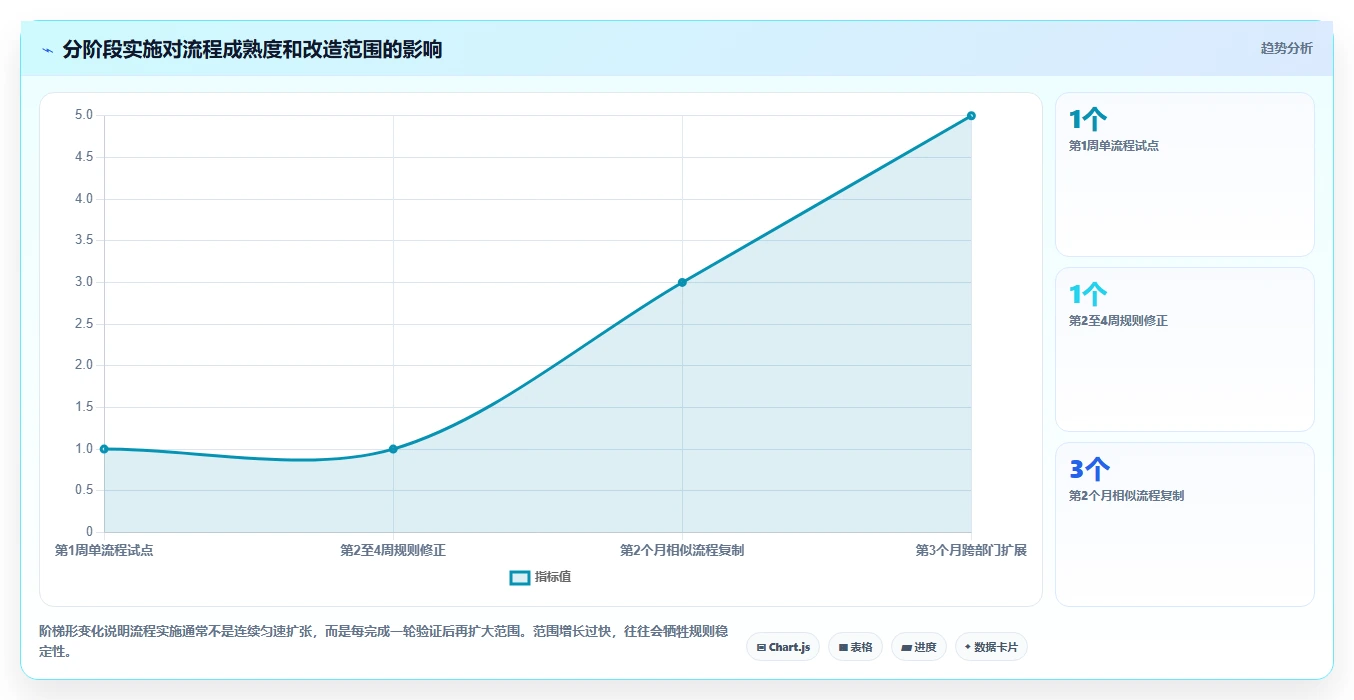Toggle the 指标值 legend color box

(x=520, y=578)
